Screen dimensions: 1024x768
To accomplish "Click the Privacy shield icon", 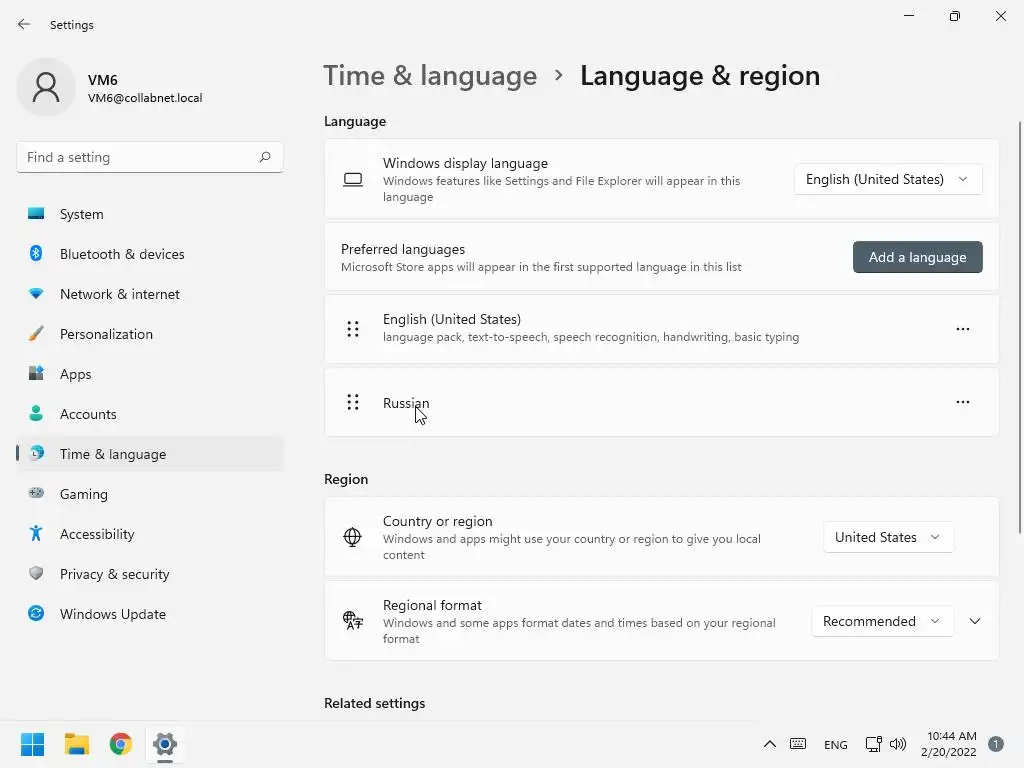I will 36,573.
